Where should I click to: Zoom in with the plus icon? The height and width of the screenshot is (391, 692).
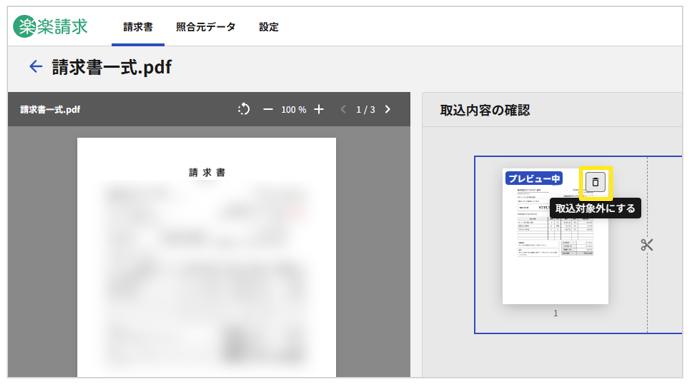(x=319, y=109)
